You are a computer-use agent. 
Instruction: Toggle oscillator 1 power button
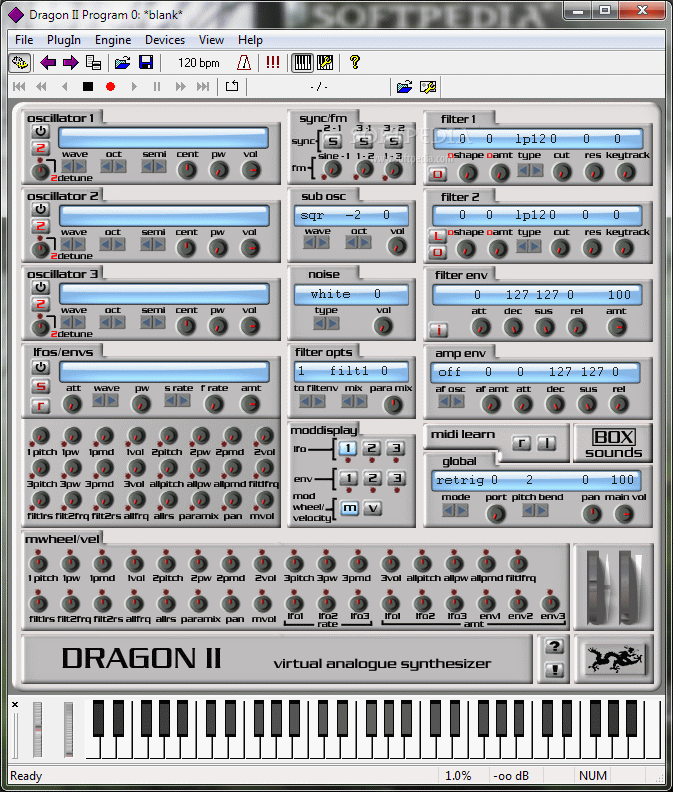pos(40,131)
